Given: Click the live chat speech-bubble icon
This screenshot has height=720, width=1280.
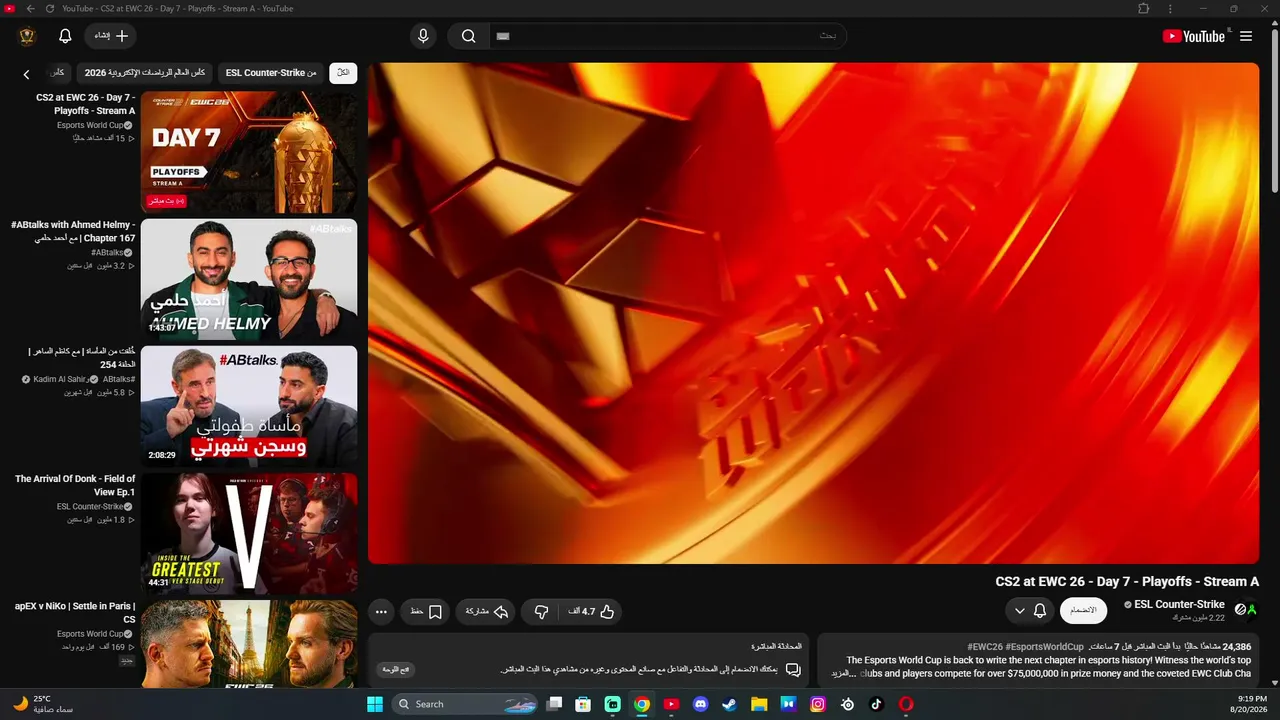Looking at the screenshot, I should coord(793,669).
